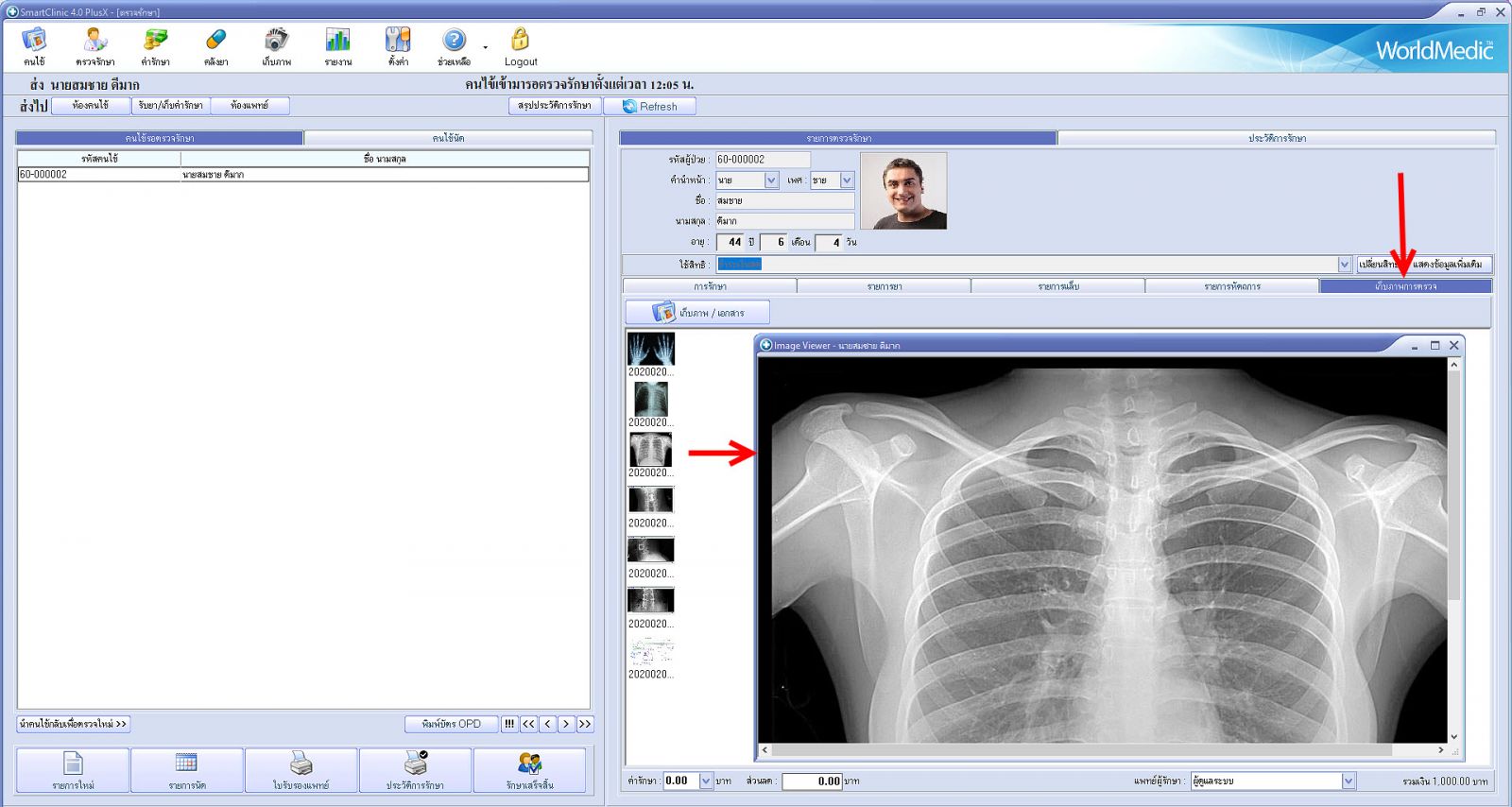Switch to รายการตรวจรักษา tab
Screen dimensions: 1512x807
pyautogui.click(x=838, y=138)
